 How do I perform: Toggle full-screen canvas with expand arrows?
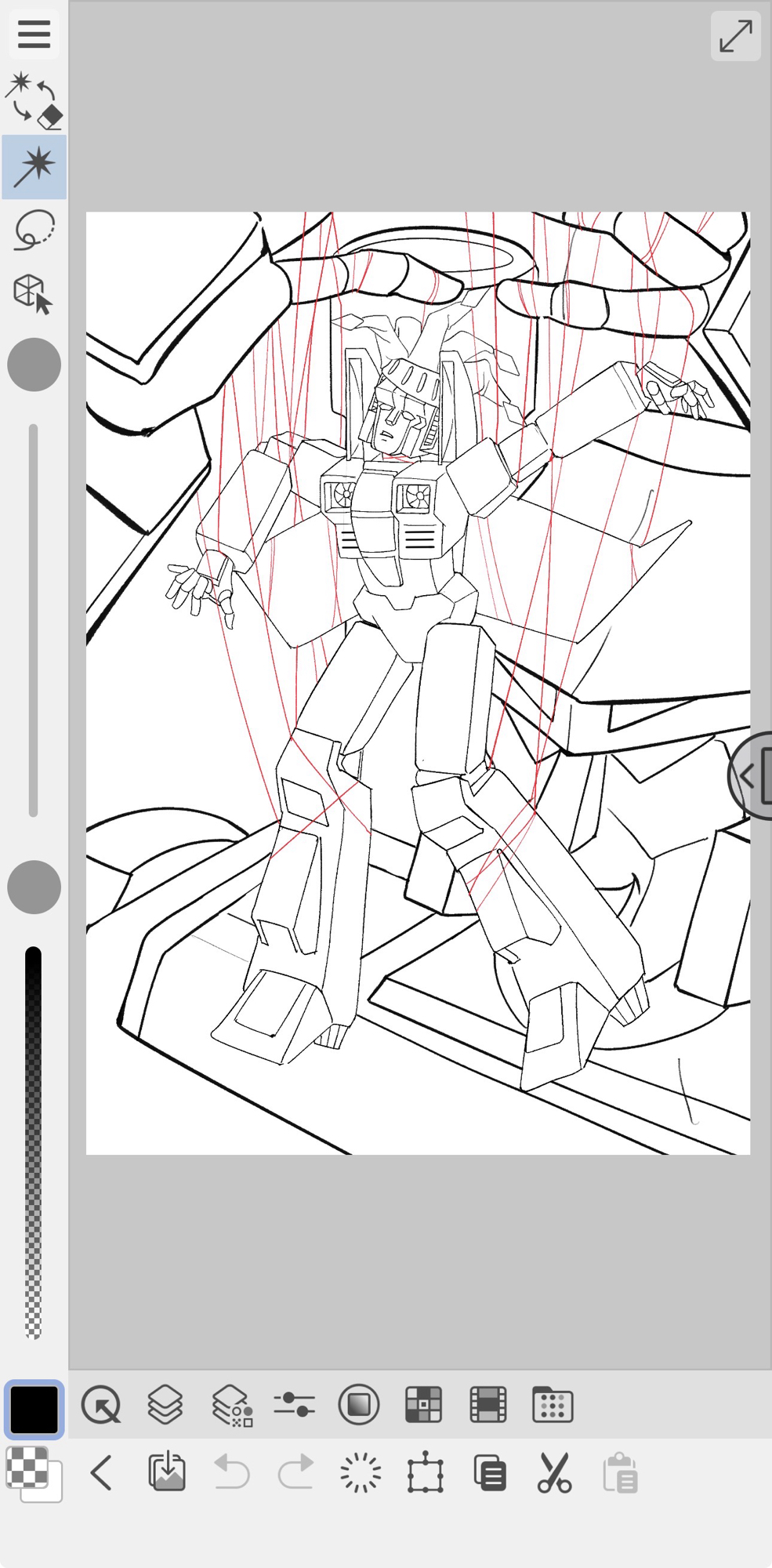click(735, 36)
